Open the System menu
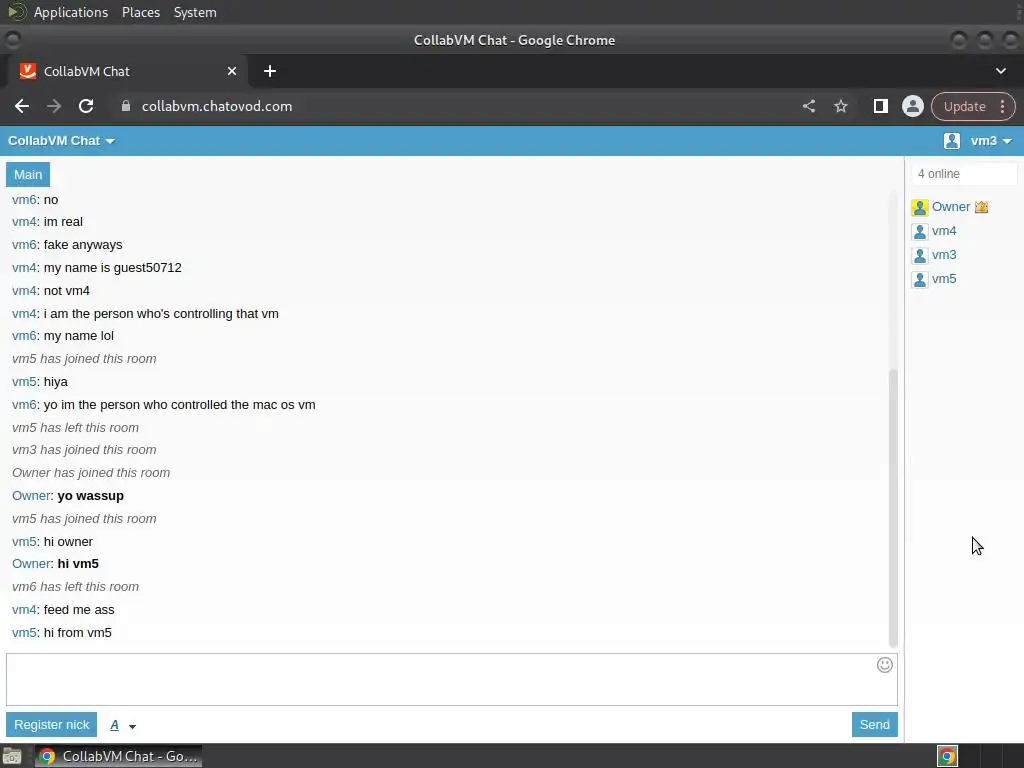This screenshot has height=768, width=1024. click(195, 12)
